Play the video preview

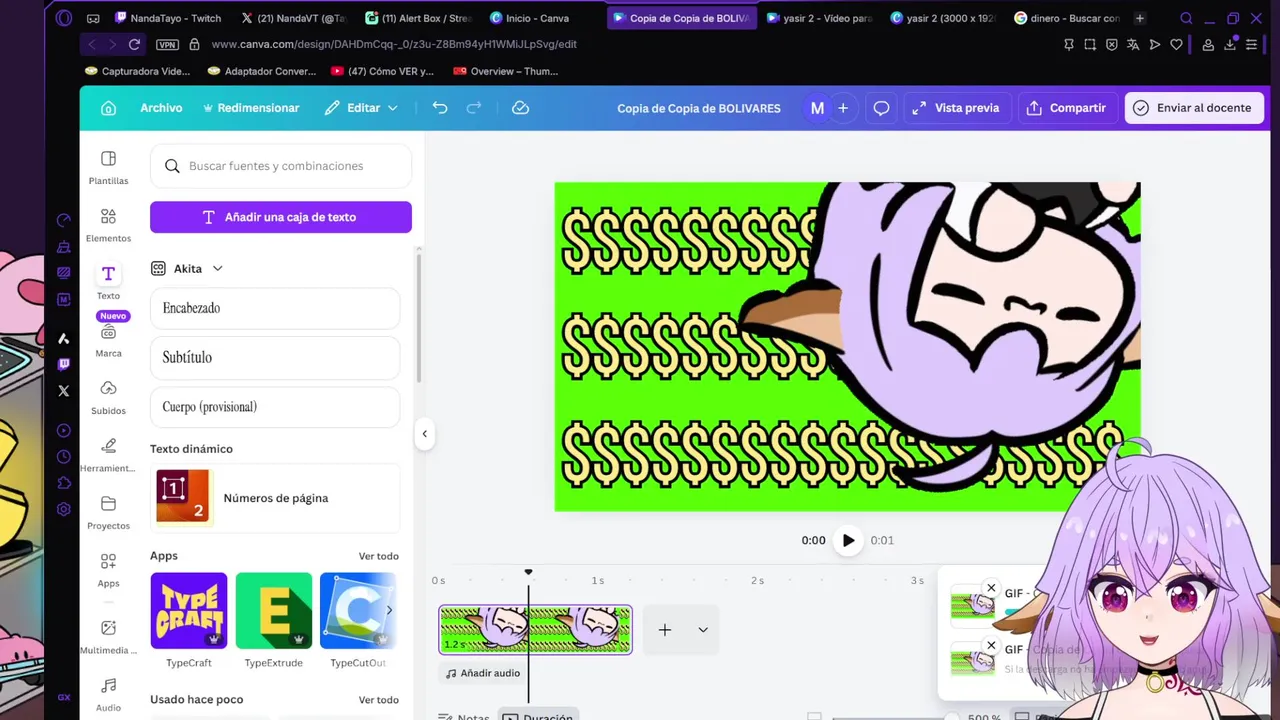click(x=848, y=540)
